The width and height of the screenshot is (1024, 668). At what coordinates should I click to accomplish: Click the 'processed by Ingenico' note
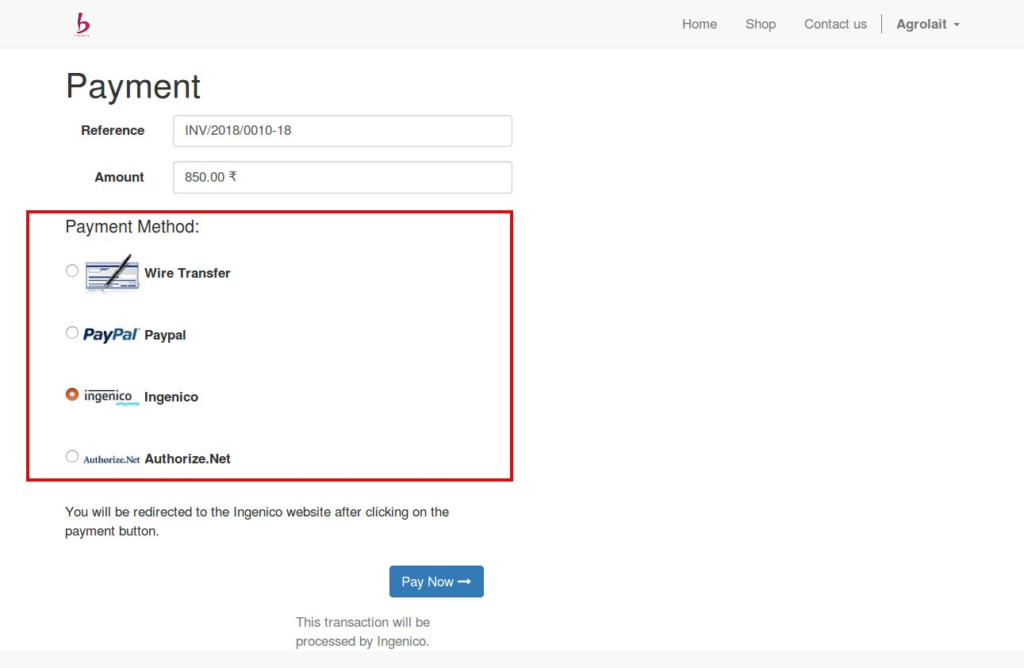pos(362,631)
